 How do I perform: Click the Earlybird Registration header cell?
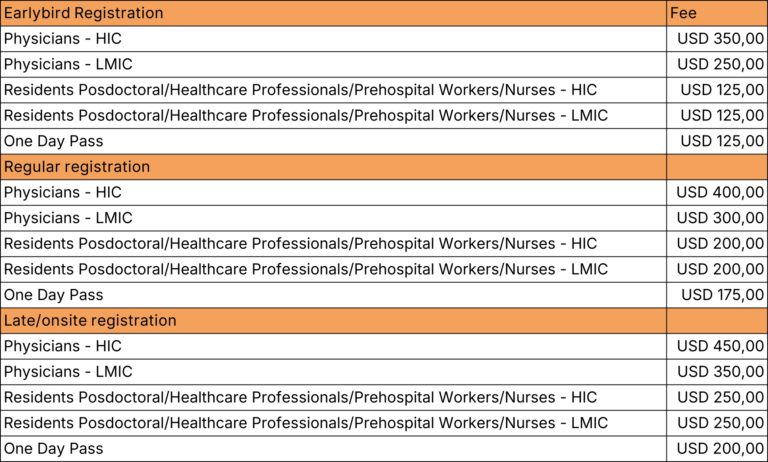83,13
